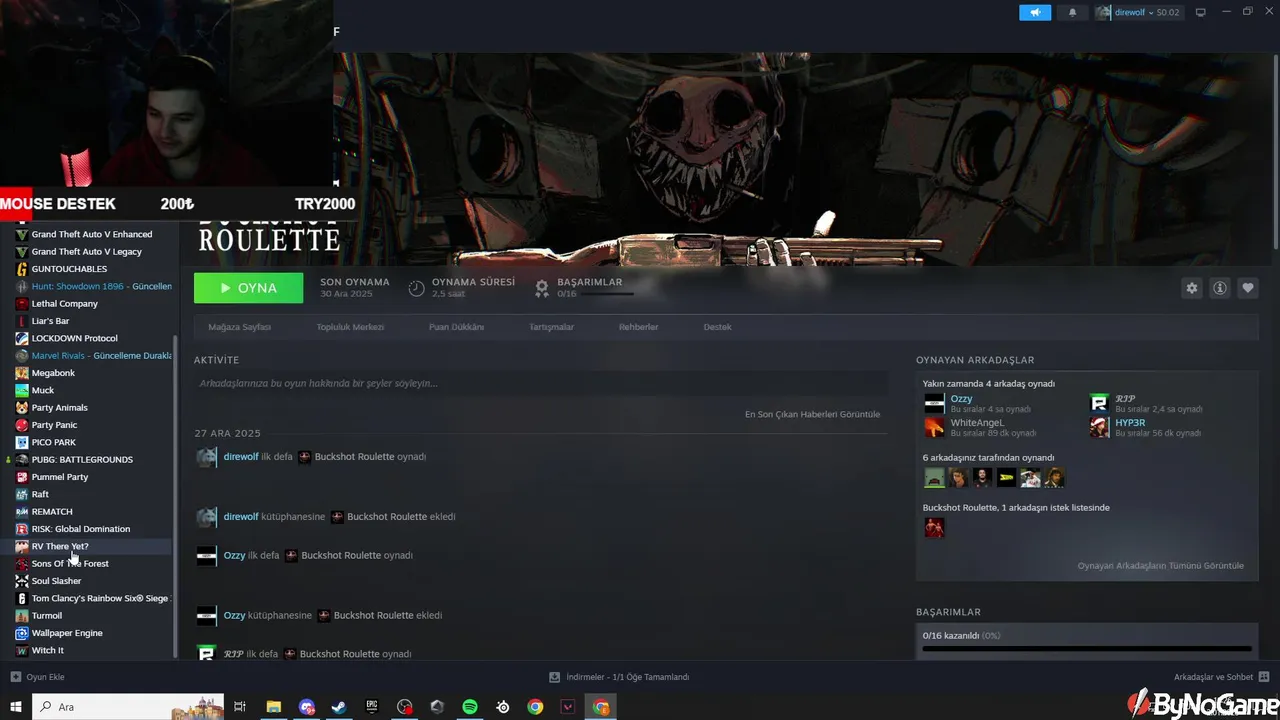Click the Party Animals game icon

pos(22,408)
